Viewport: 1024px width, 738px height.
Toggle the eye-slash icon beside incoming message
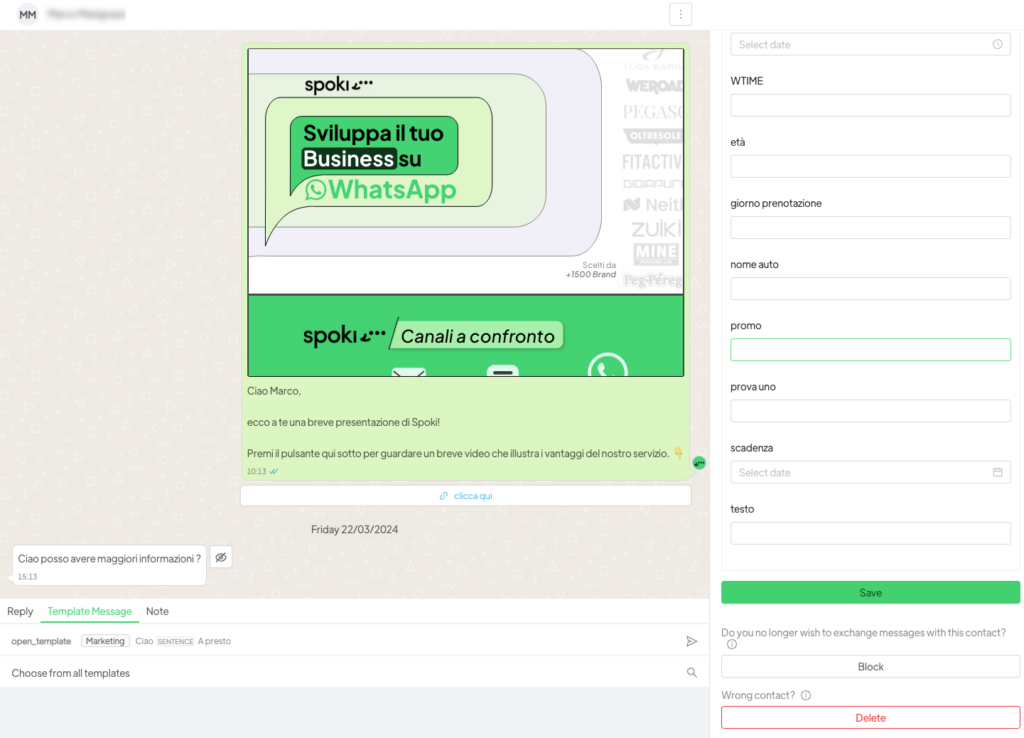[x=221, y=557]
